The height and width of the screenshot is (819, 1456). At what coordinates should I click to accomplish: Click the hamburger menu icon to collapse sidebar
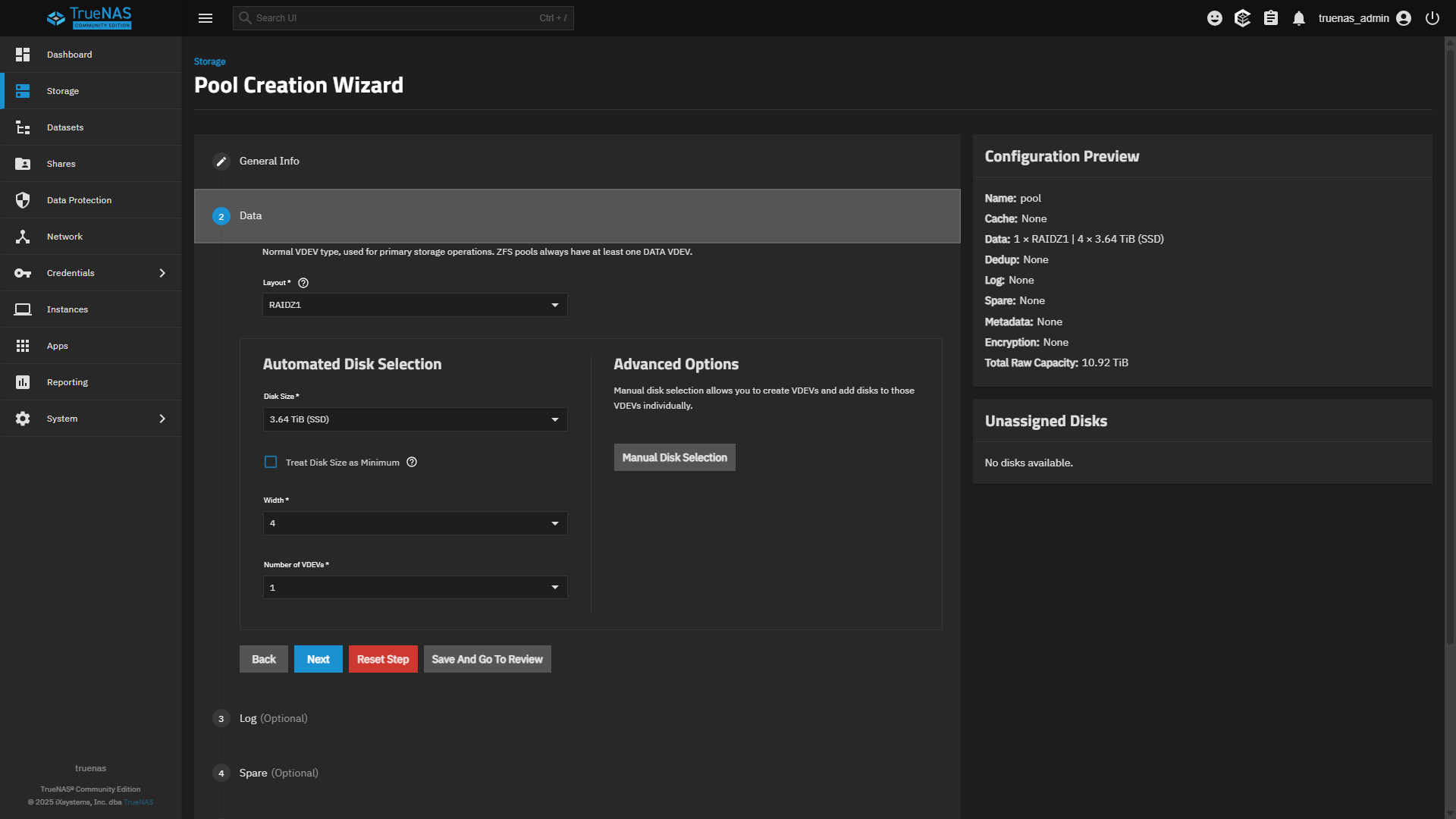pyautogui.click(x=205, y=18)
